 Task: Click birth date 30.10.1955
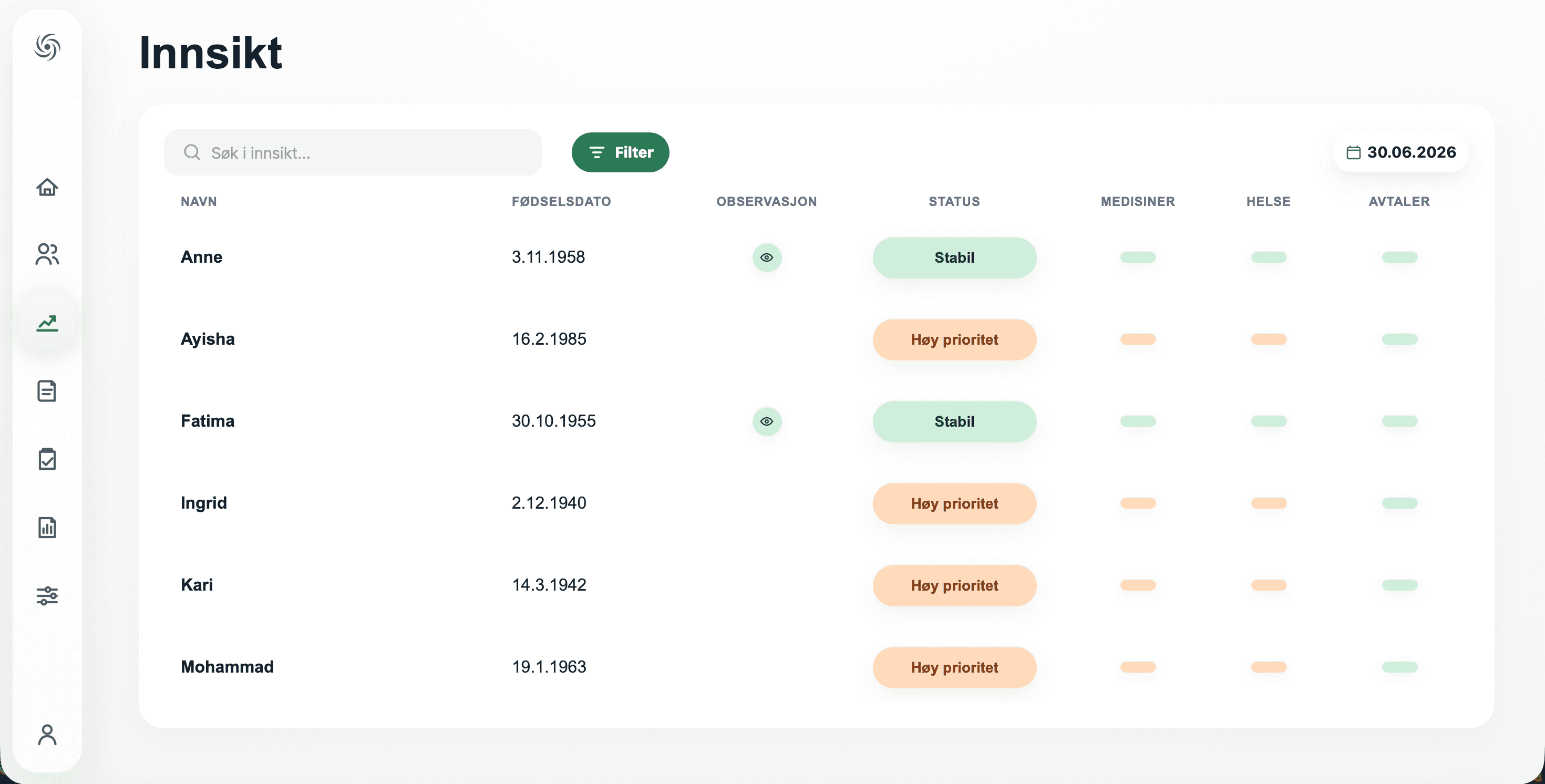pos(553,421)
